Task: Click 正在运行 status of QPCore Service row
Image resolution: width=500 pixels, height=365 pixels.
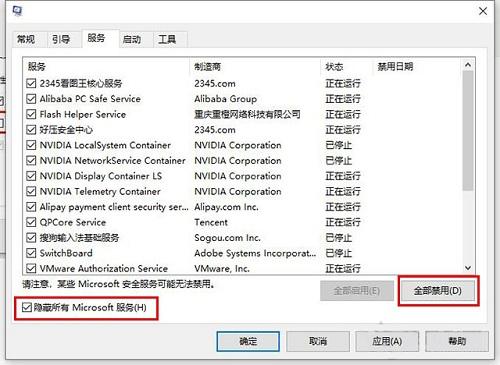Action: click(343, 222)
